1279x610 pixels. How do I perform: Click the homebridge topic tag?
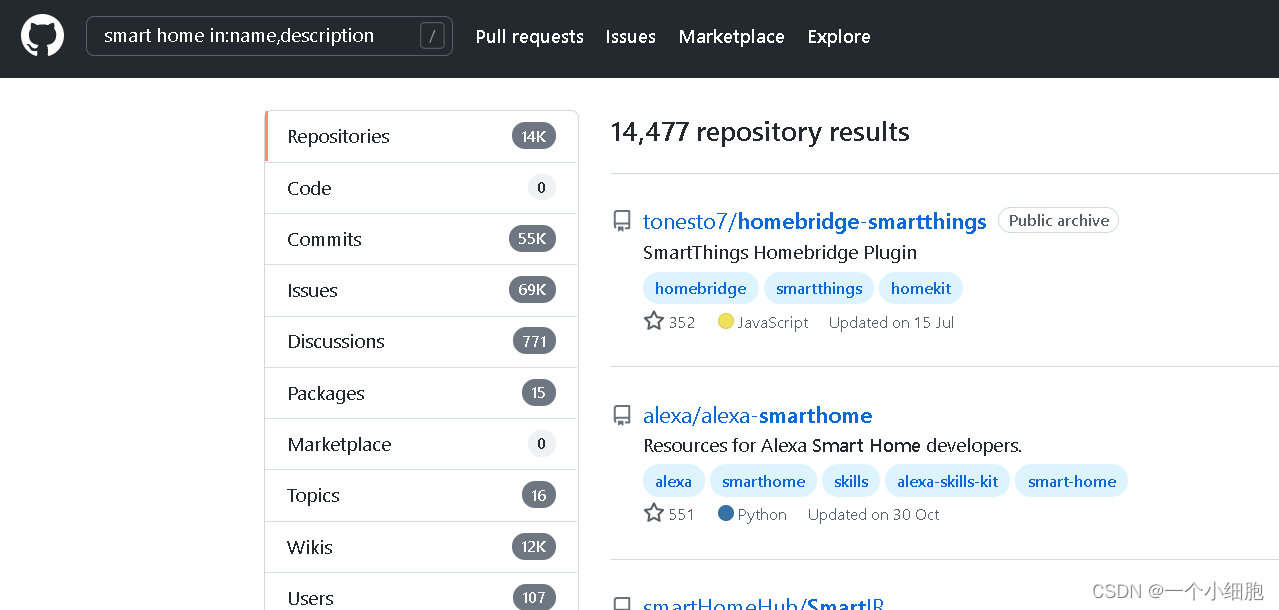[x=700, y=288]
